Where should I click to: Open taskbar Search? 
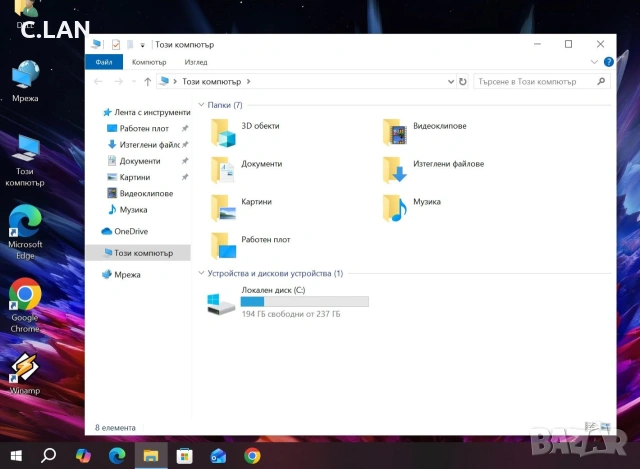pos(49,456)
